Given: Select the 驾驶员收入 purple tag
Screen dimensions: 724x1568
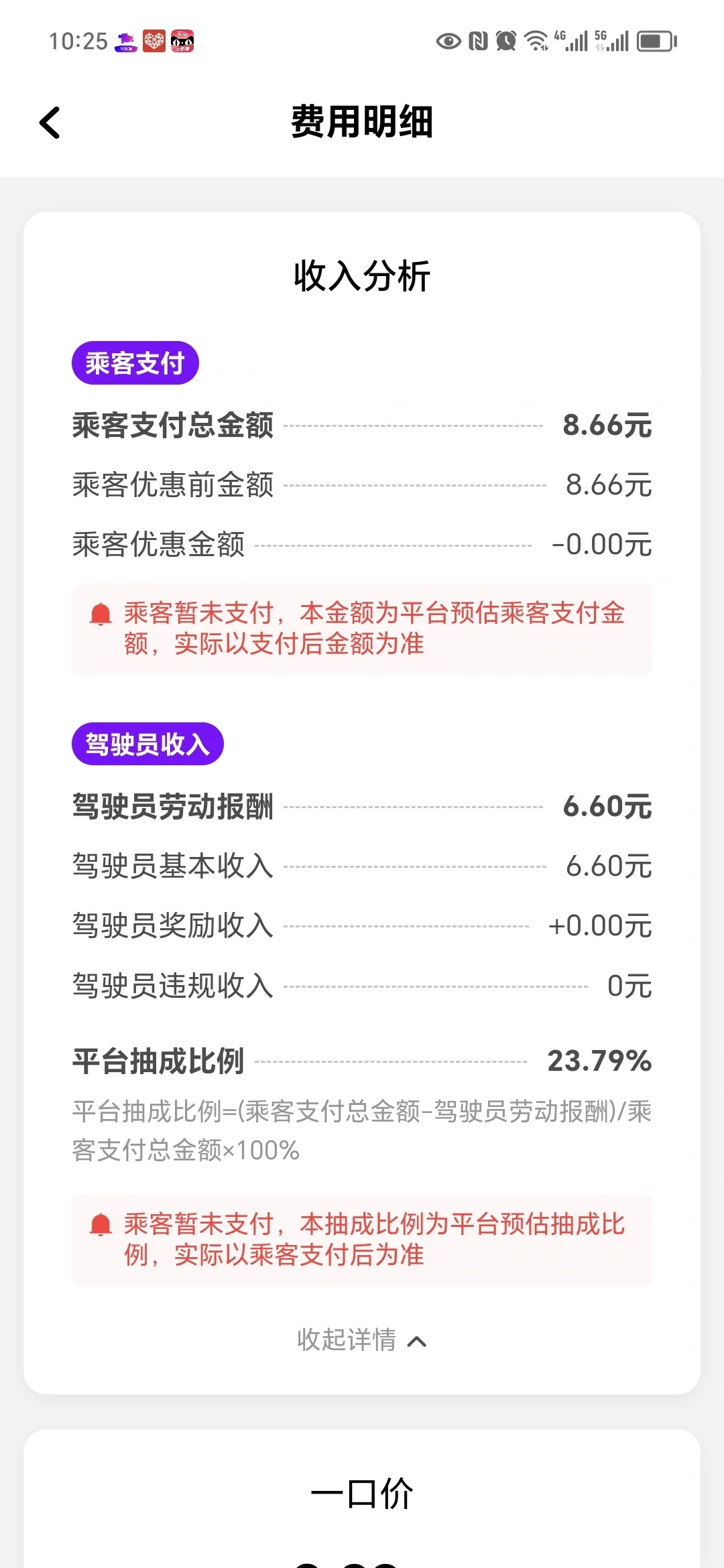Looking at the screenshot, I should (x=147, y=744).
